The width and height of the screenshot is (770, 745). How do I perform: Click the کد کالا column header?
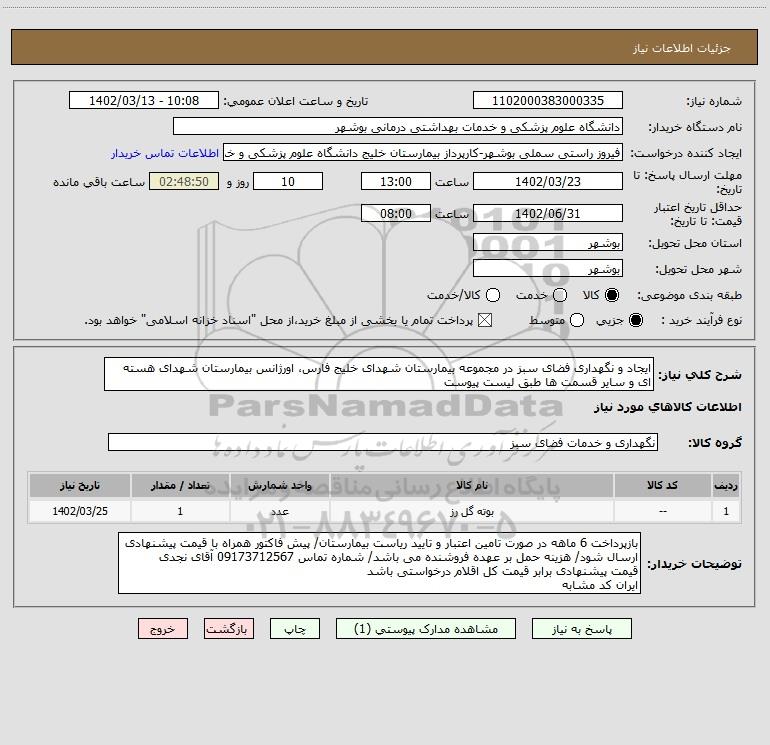click(662, 485)
